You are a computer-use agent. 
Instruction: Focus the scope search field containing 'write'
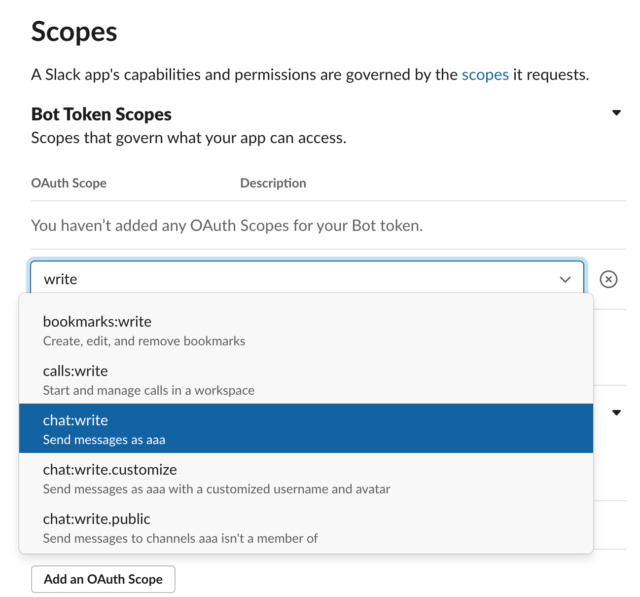(307, 279)
